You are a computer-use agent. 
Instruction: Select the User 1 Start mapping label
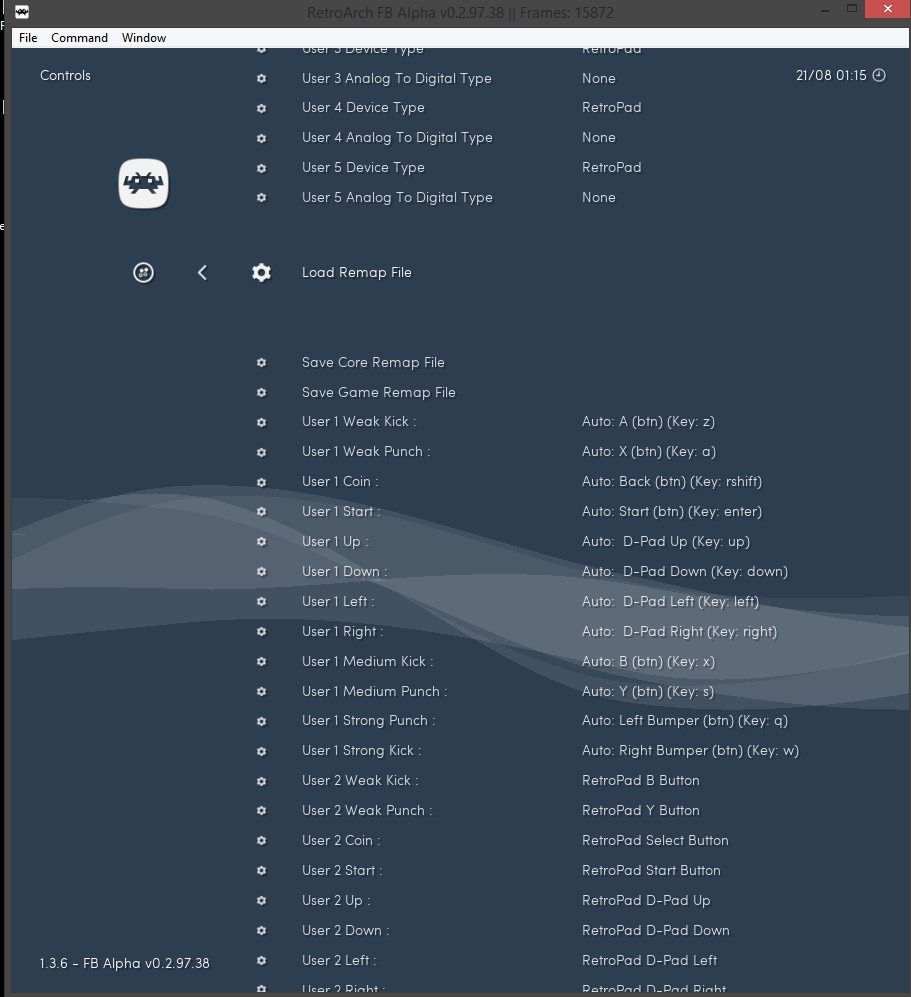pos(341,511)
